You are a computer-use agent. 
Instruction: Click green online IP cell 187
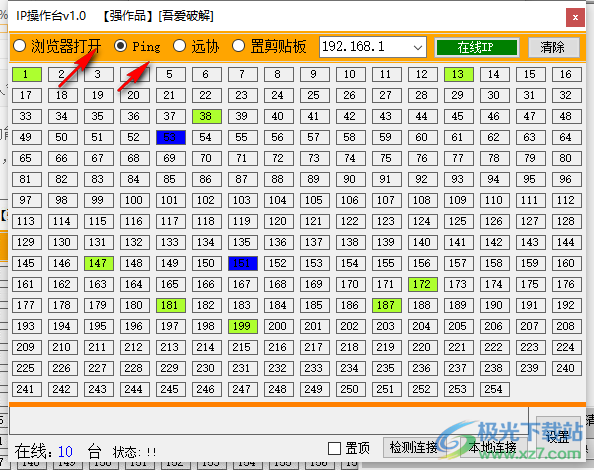(x=387, y=305)
